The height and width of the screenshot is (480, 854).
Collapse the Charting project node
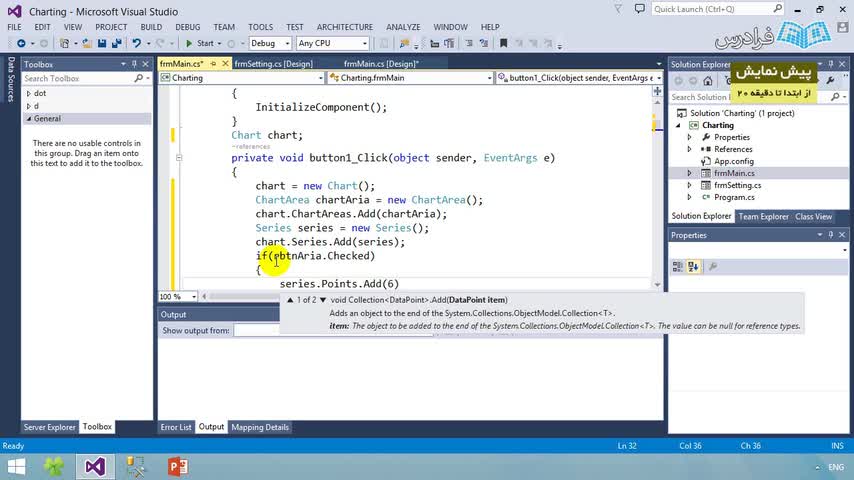pos(678,125)
